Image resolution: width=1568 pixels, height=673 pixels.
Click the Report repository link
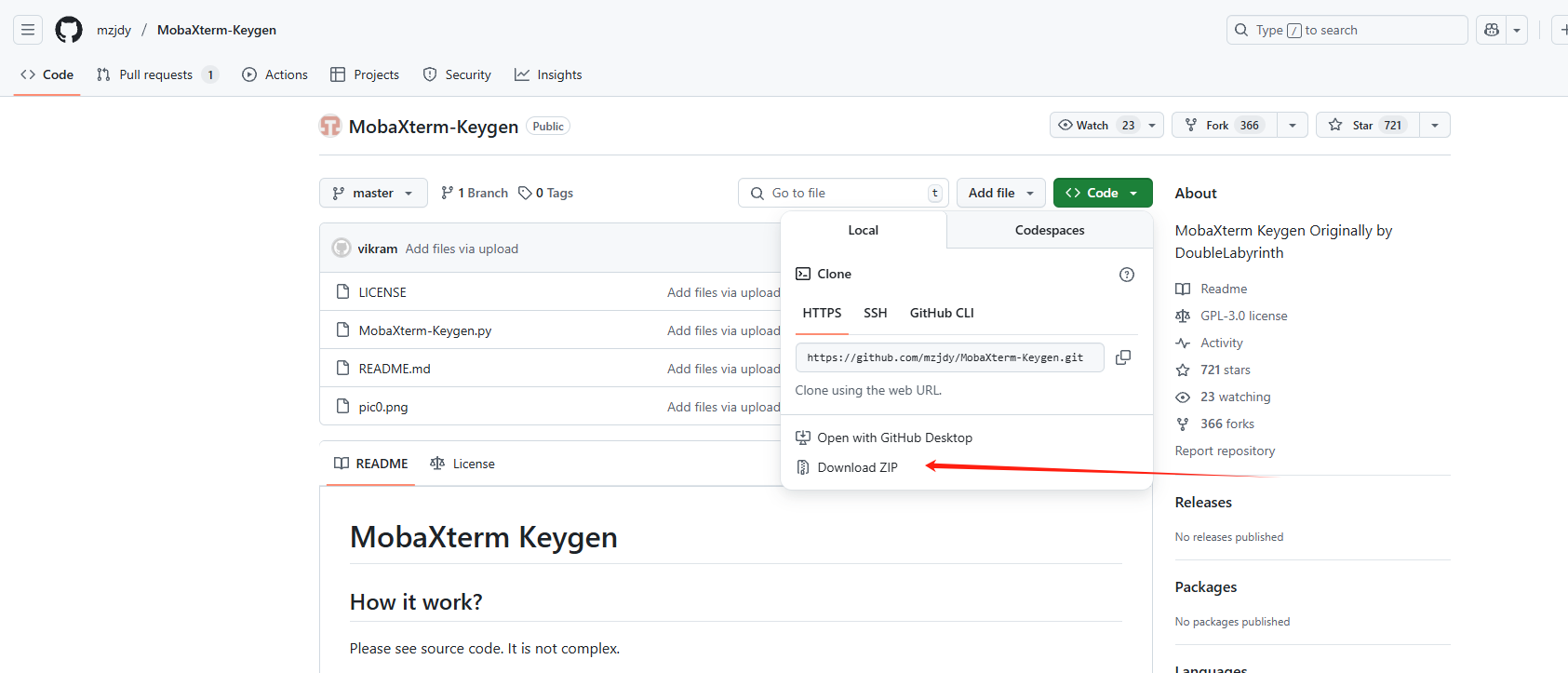click(x=1225, y=451)
